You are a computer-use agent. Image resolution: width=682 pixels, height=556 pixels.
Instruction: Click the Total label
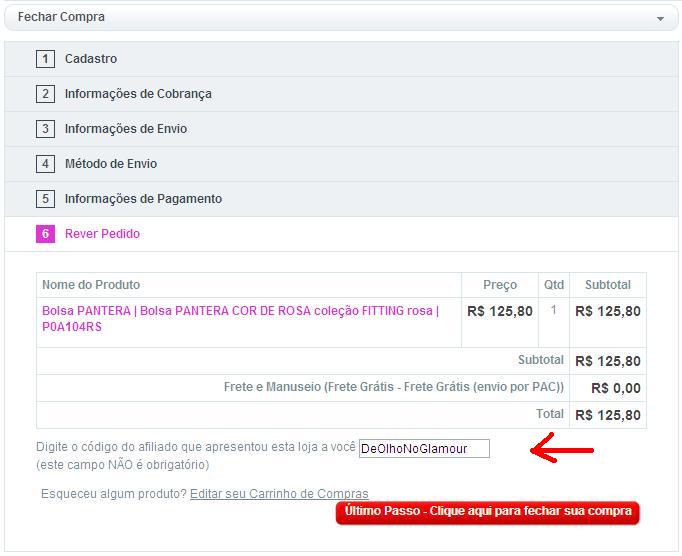[x=550, y=414]
